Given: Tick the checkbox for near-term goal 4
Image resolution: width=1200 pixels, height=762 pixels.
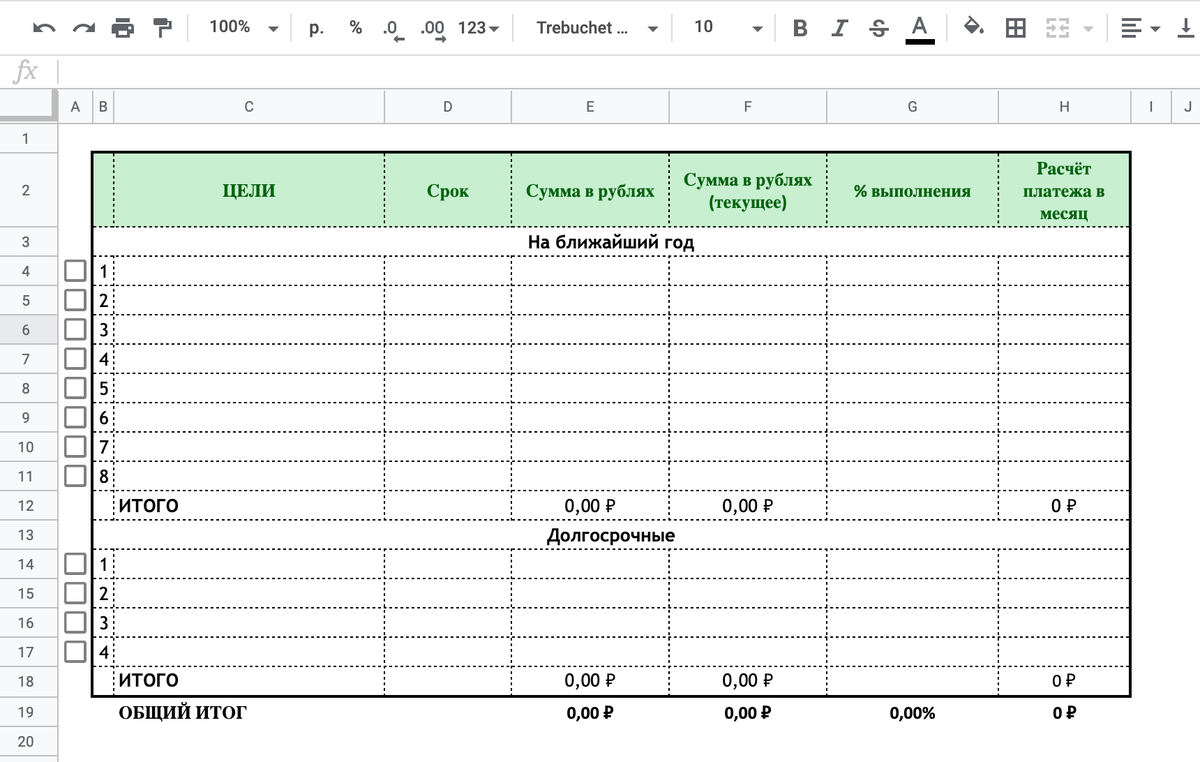Looking at the screenshot, I should pos(75,358).
